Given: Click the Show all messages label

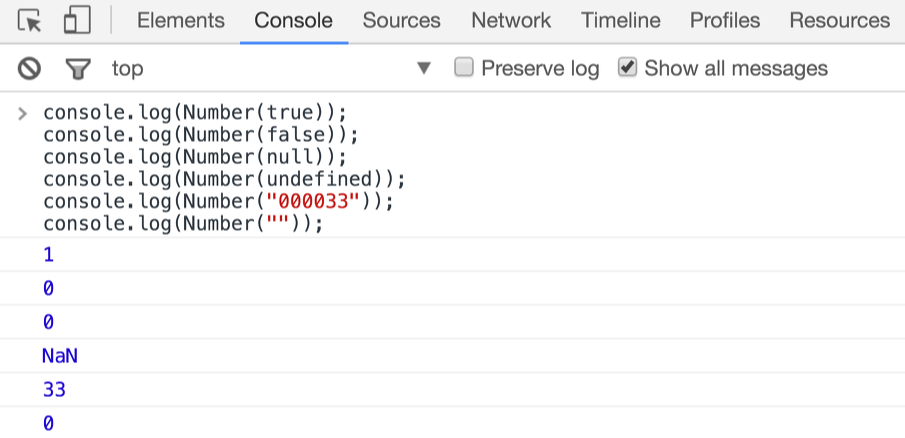Looking at the screenshot, I should pos(736,69).
